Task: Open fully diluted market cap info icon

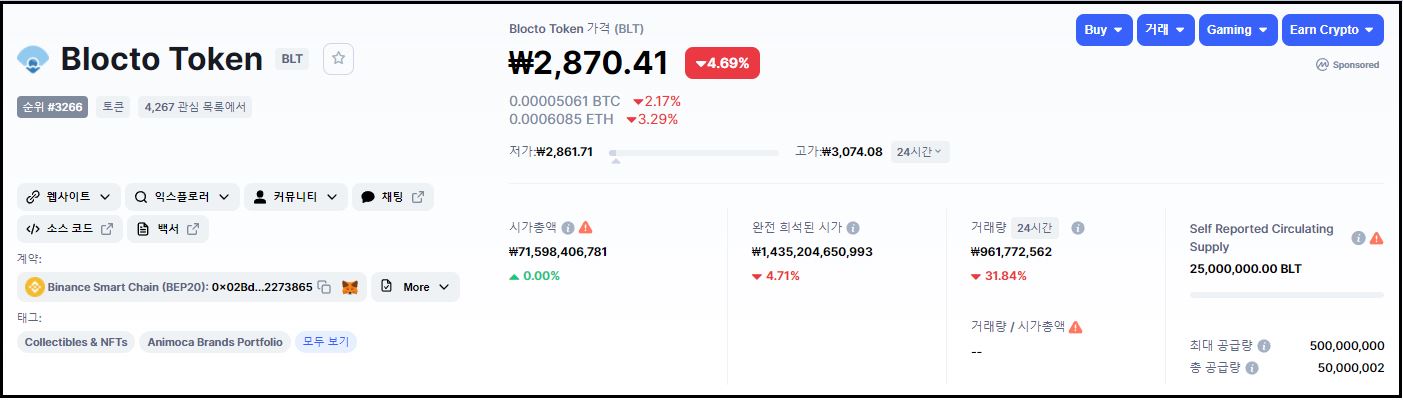Action: tap(853, 228)
